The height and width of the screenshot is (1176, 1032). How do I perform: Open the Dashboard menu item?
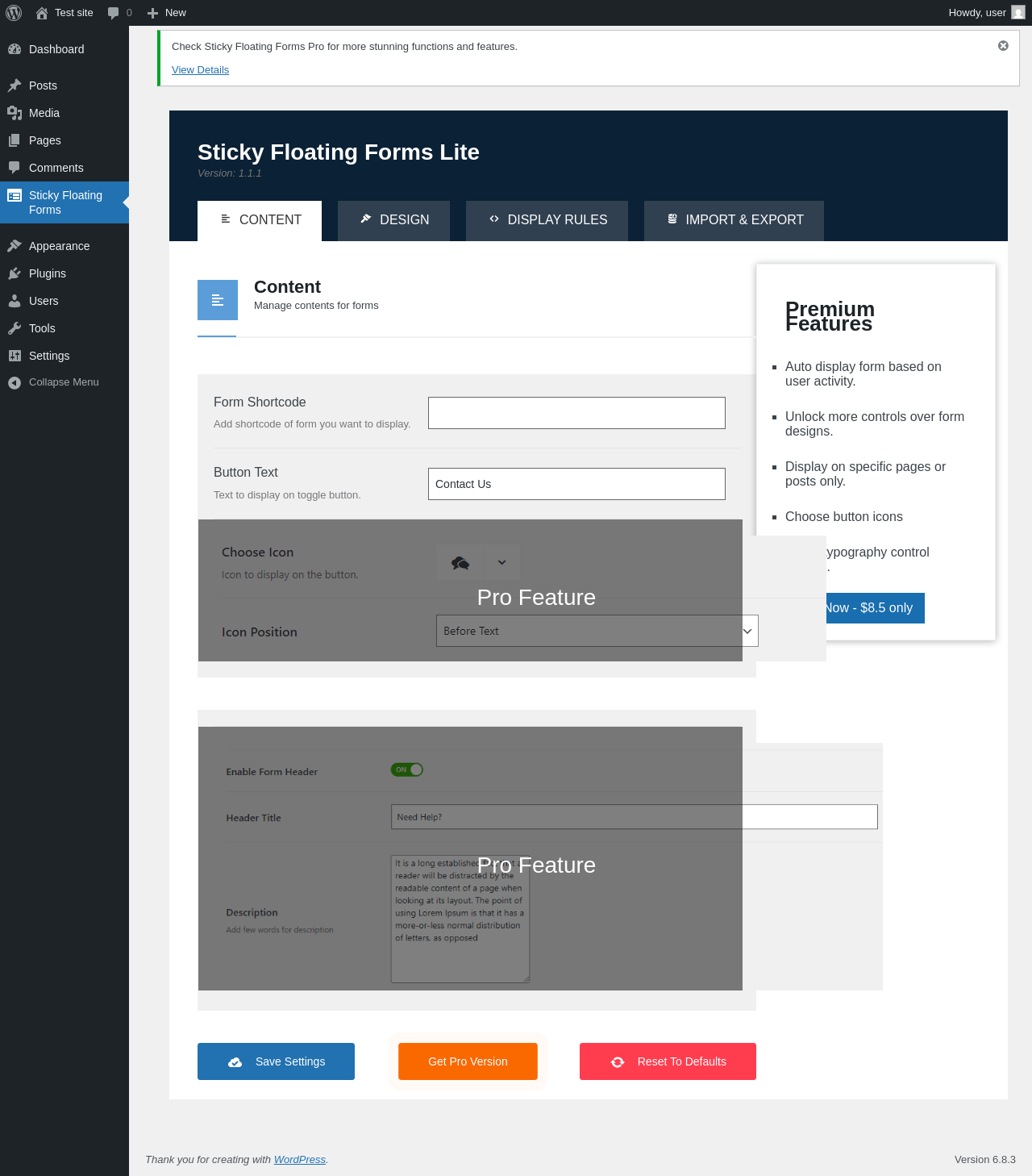[x=64, y=49]
